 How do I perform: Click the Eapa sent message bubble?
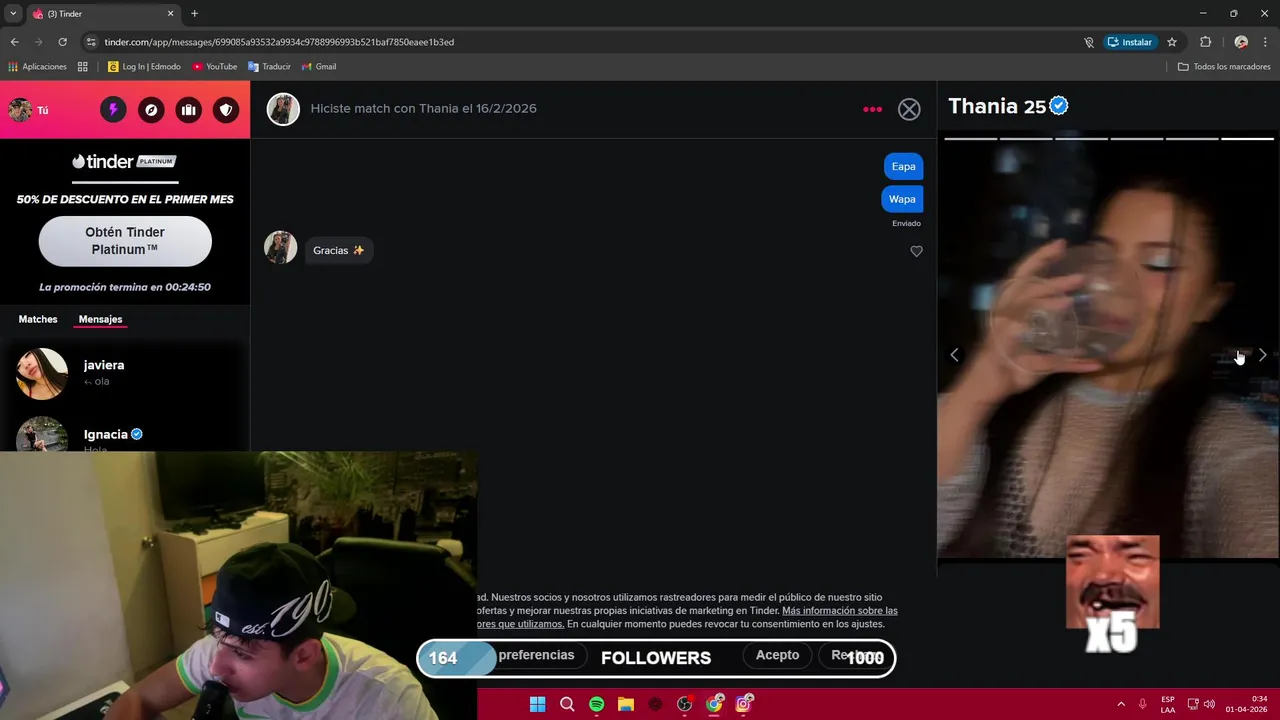point(903,167)
